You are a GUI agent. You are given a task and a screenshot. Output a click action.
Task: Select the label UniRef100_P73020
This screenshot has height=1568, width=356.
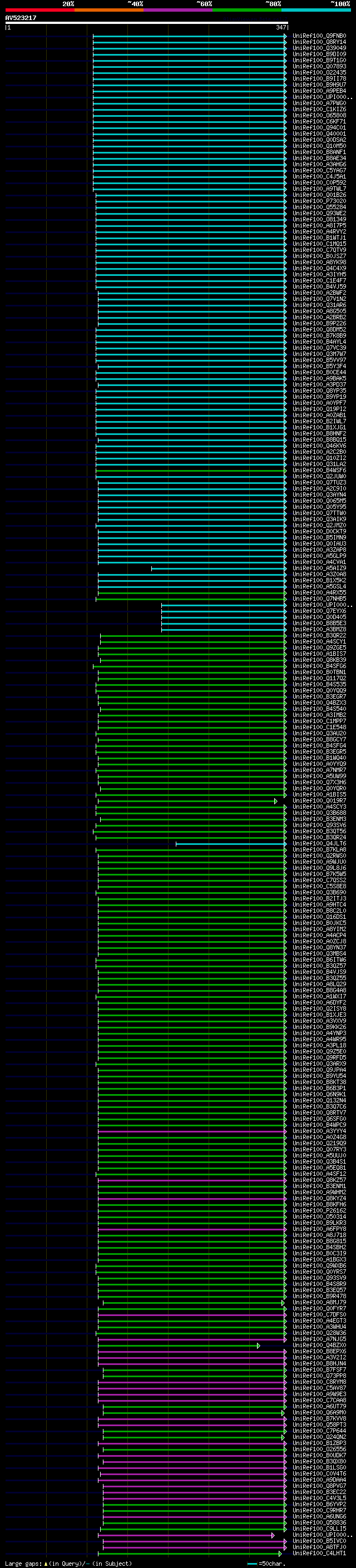319,201
